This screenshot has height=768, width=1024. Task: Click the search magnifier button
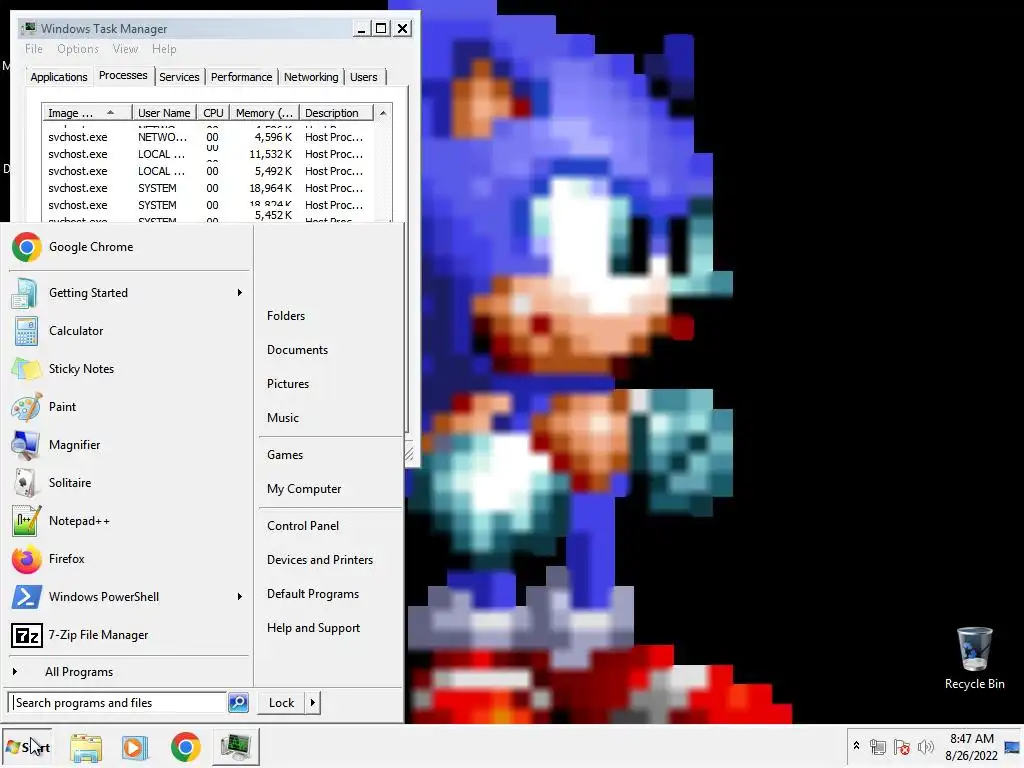pos(238,703)
